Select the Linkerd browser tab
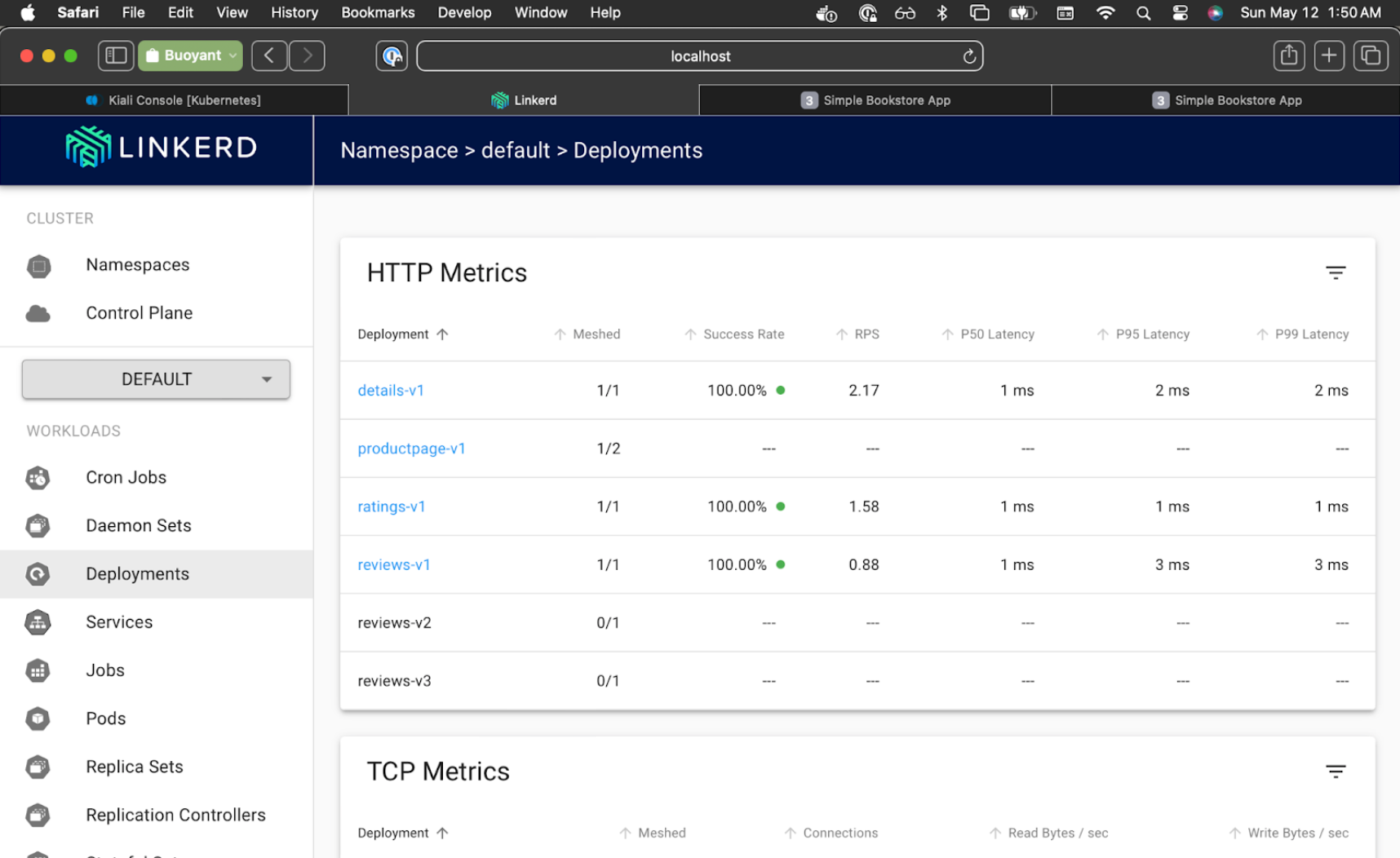1400x858 pixels. (x=524, y=100)
